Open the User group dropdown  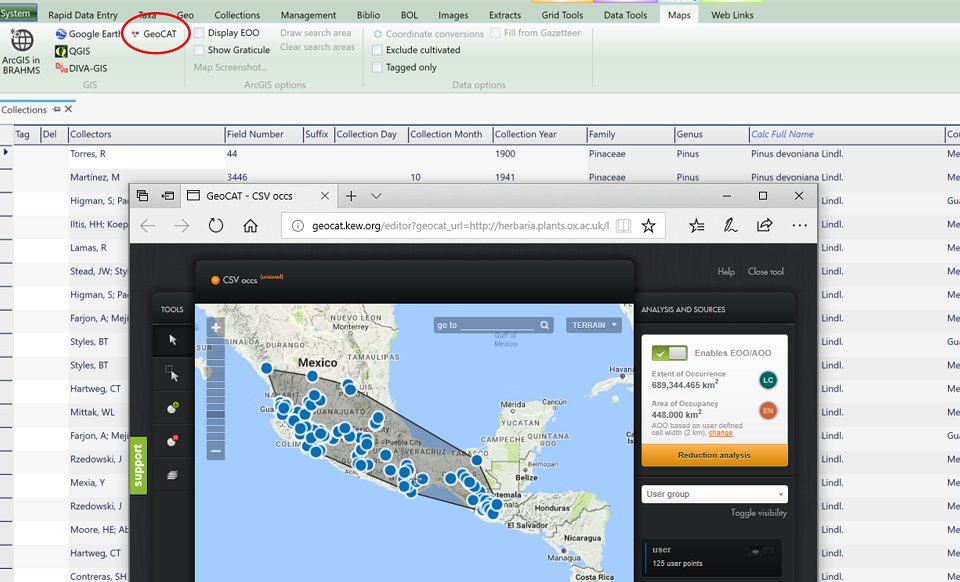pyautogui.click(x=714, y=494)
